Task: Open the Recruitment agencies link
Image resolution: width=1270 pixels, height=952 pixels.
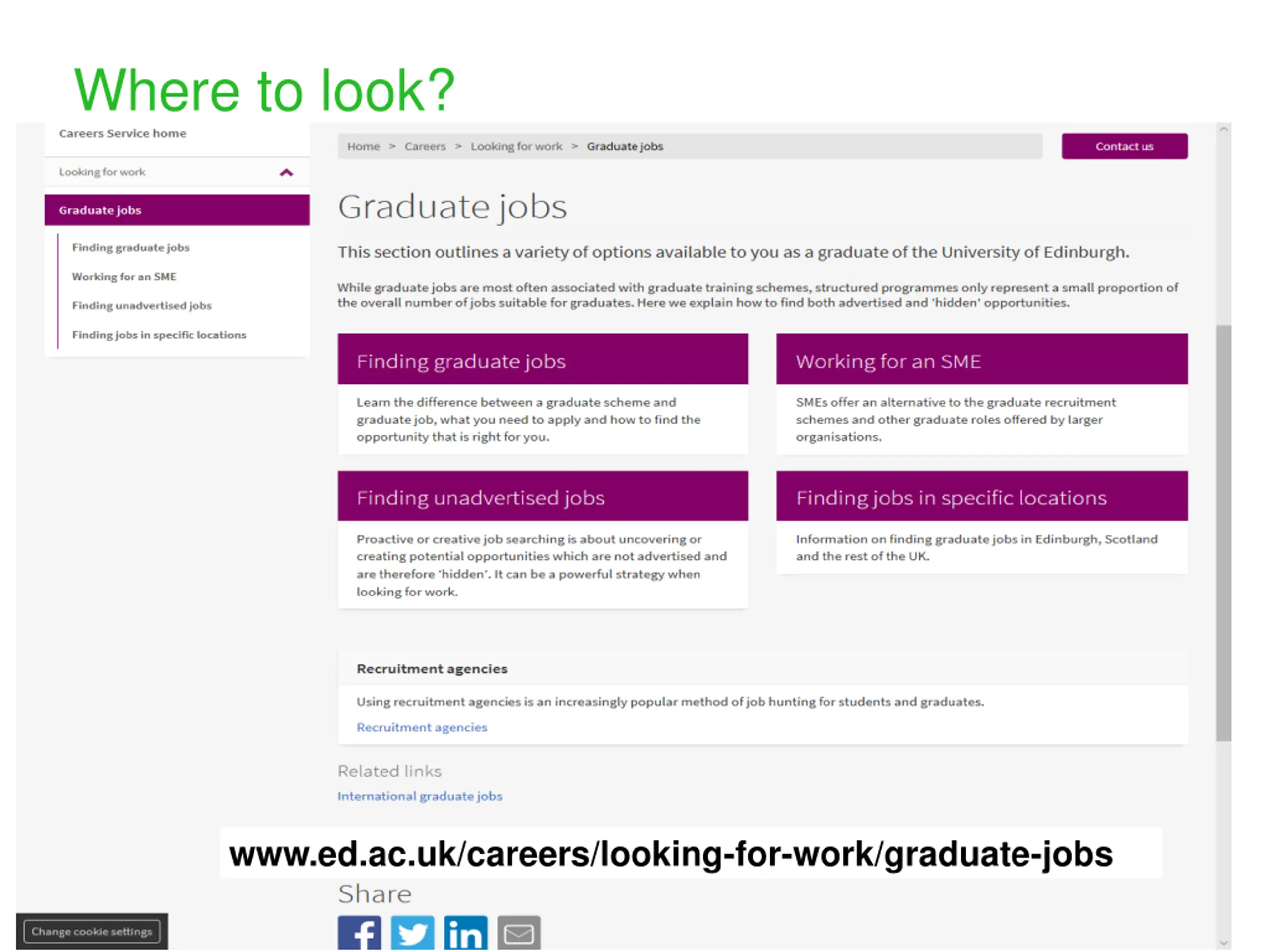Action: click(422, 727)
